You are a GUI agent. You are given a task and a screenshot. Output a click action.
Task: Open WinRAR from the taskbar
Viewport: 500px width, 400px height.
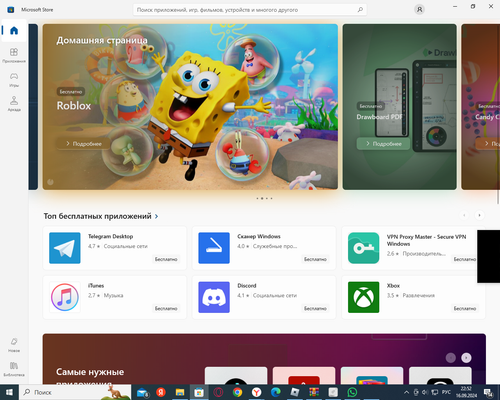(314, 392)
